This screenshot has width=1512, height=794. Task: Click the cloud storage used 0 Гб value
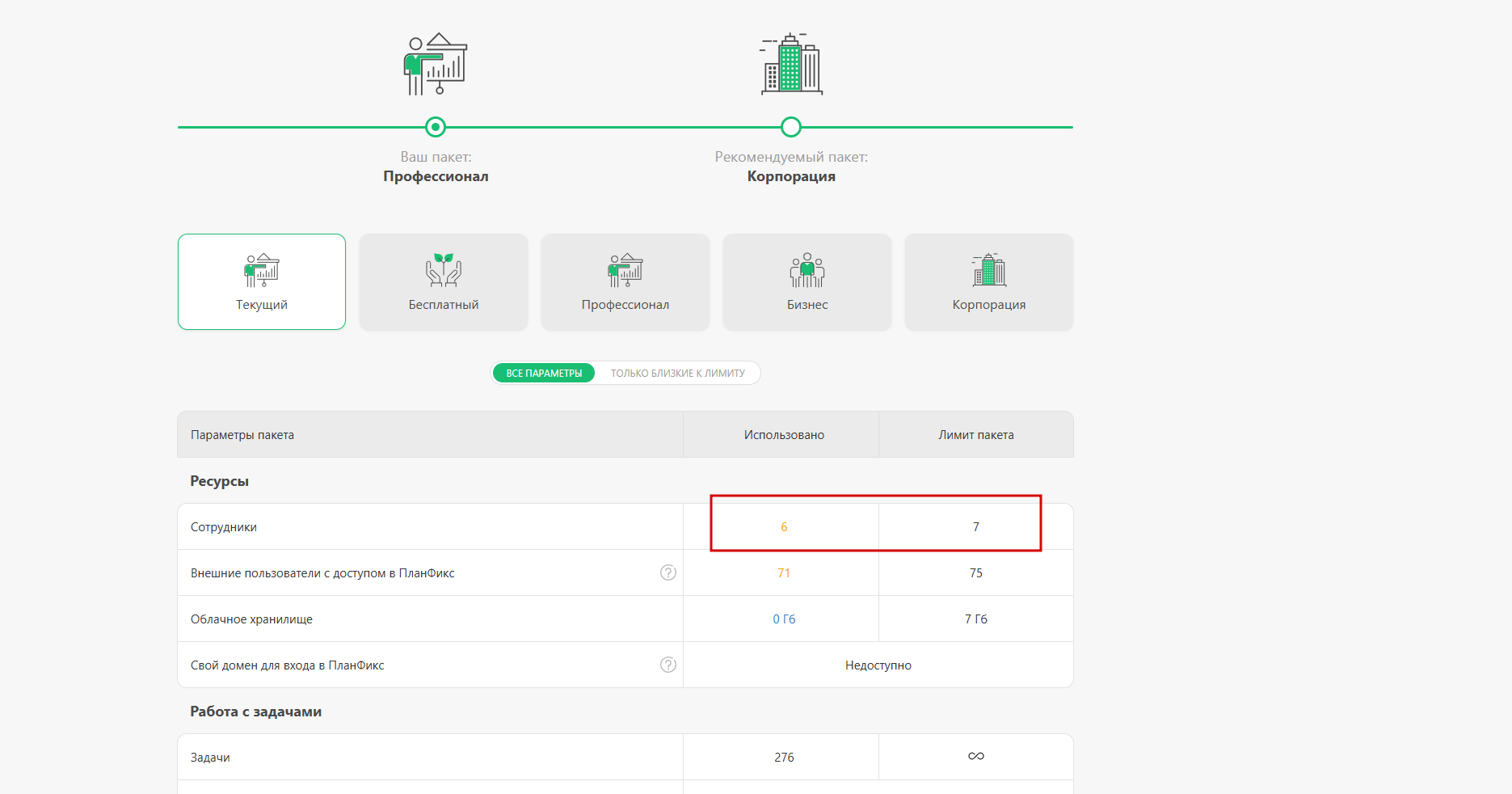tap(784, 619)
